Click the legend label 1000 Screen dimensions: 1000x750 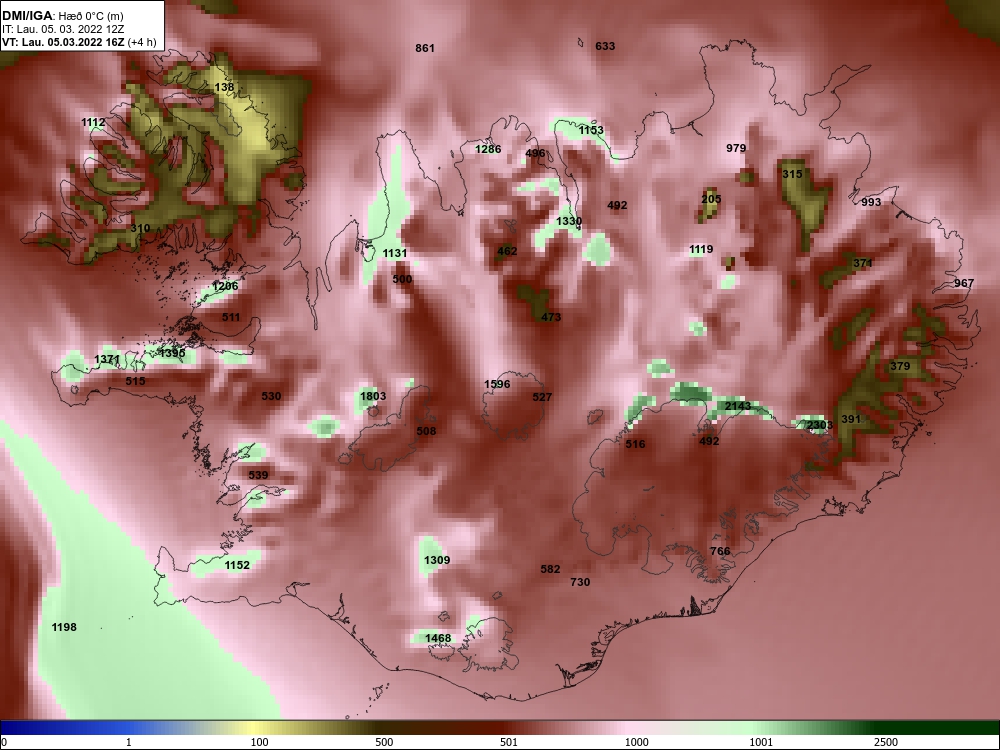[x=637, y=742]
